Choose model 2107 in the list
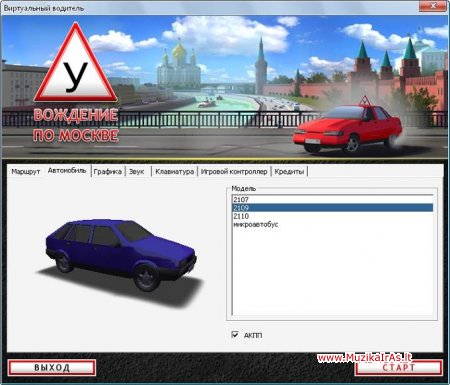The height and width of the screenshot is (385, 450). click(x=333, y=199)
